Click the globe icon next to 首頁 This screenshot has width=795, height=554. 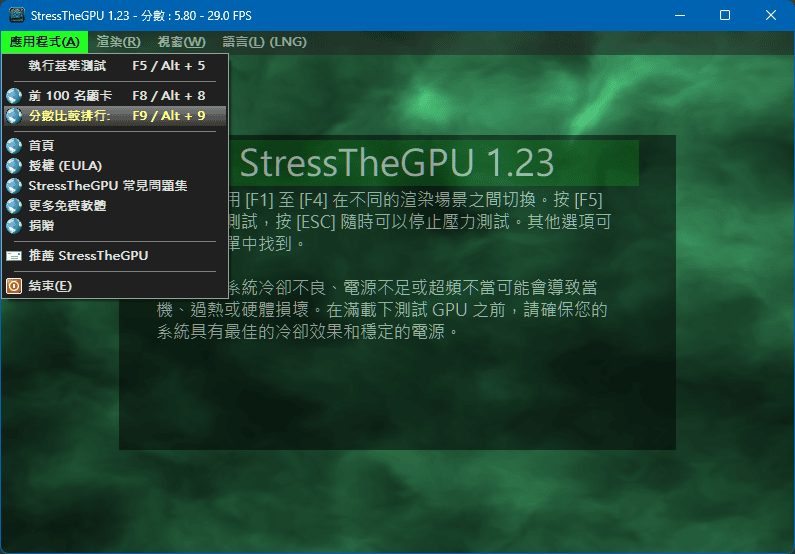[13, 146]
